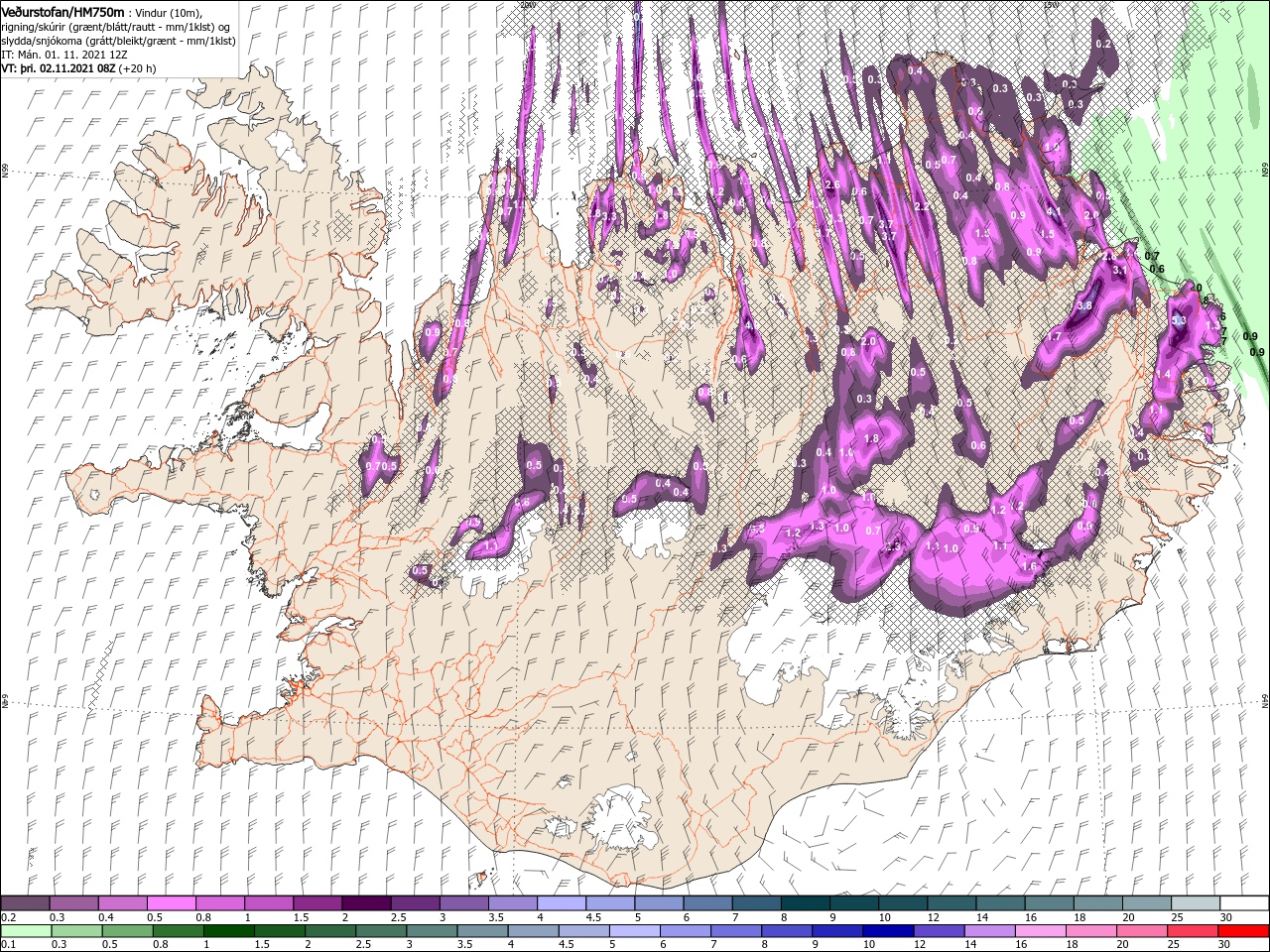Click the 2.6 snowfall value on the map

(832, 184)
